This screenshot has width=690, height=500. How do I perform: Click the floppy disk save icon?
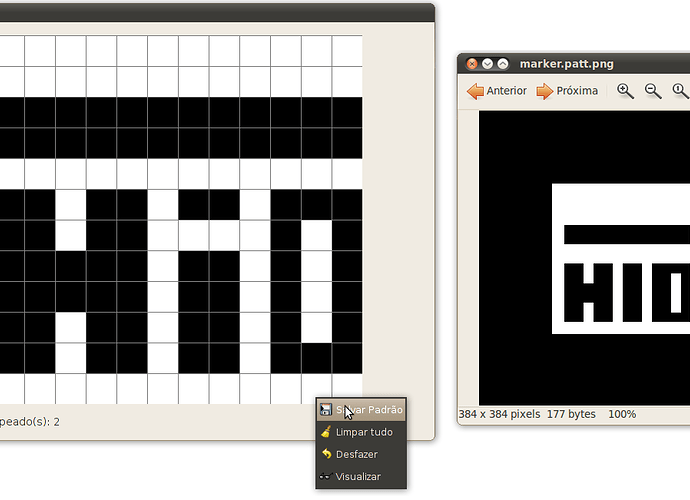(x=326, y=410)
